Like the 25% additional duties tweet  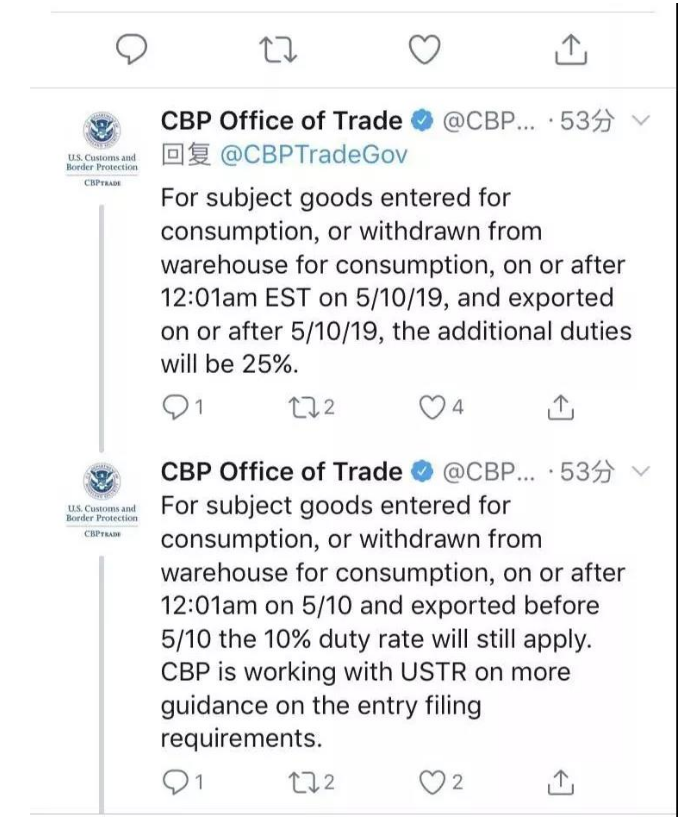pyautogui.click(x=431, y=408)
